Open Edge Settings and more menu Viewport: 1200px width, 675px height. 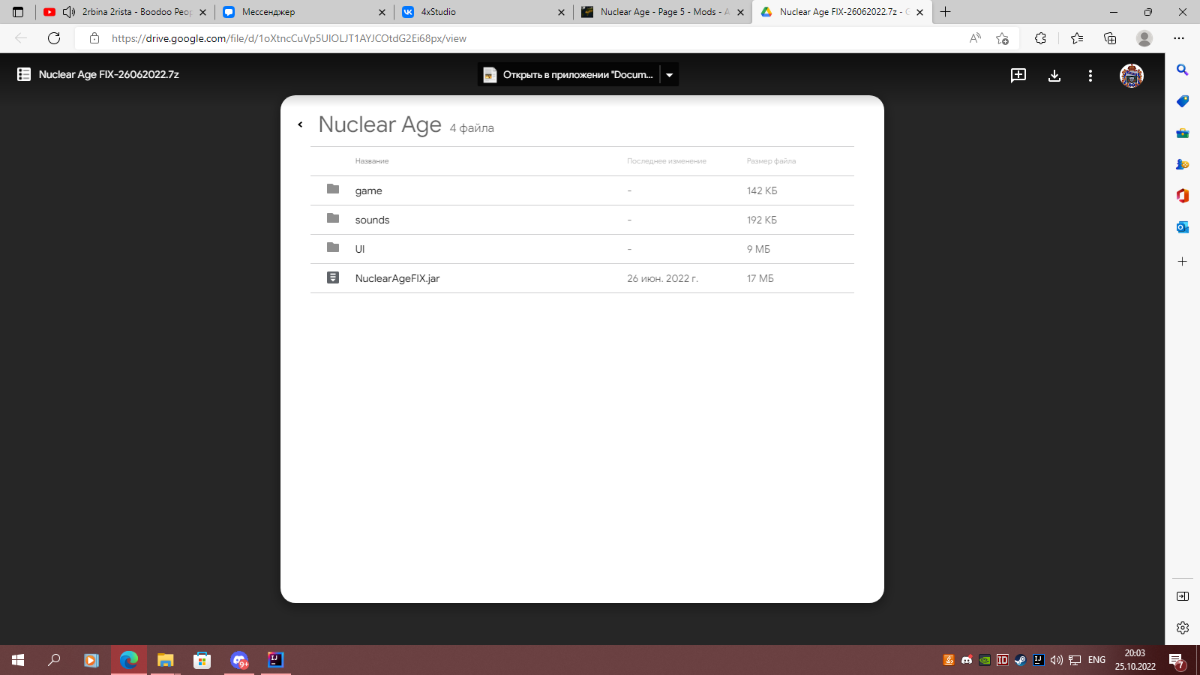tap(1178, 38)
